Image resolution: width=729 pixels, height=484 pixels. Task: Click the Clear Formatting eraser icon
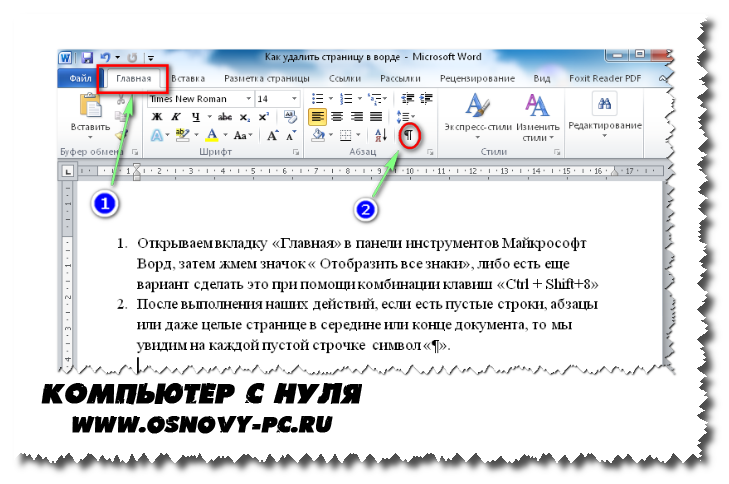click(290, 116)
